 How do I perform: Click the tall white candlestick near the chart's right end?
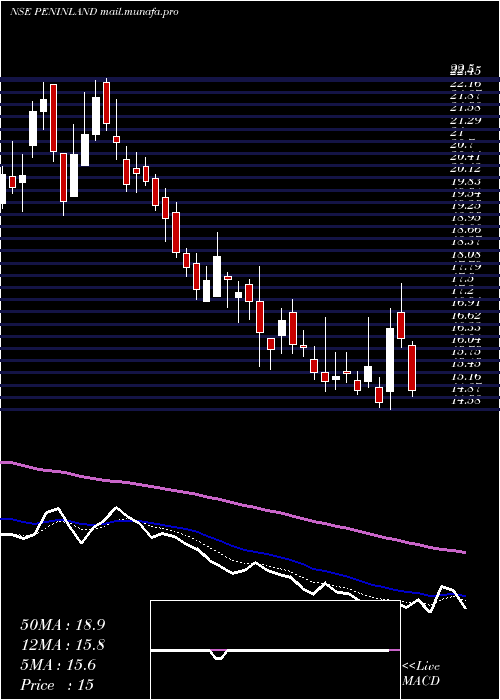[390, 360]
